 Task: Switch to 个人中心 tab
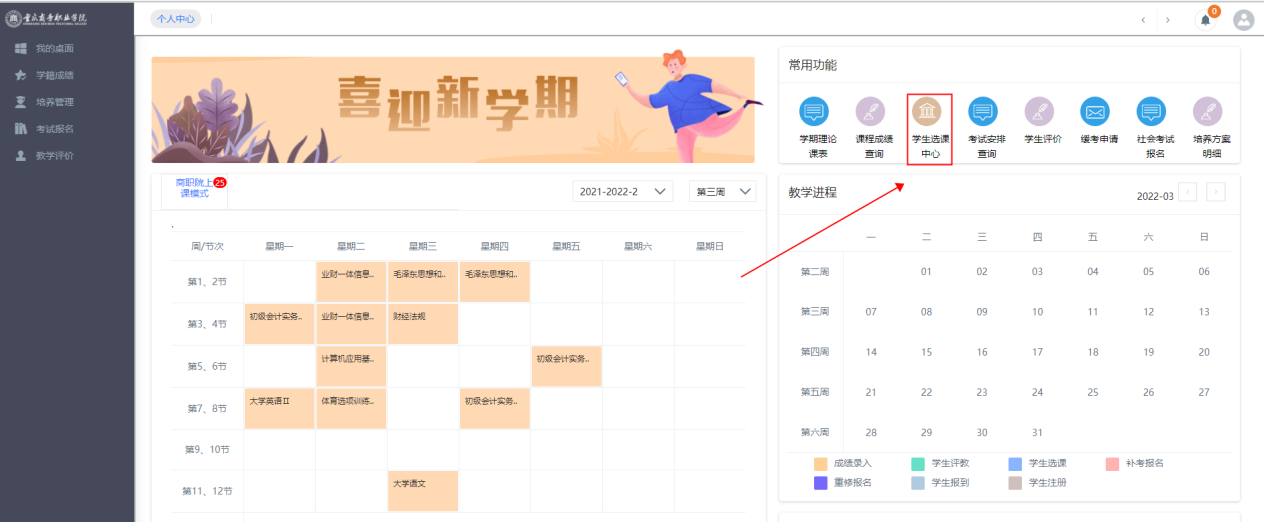(175, 19)
